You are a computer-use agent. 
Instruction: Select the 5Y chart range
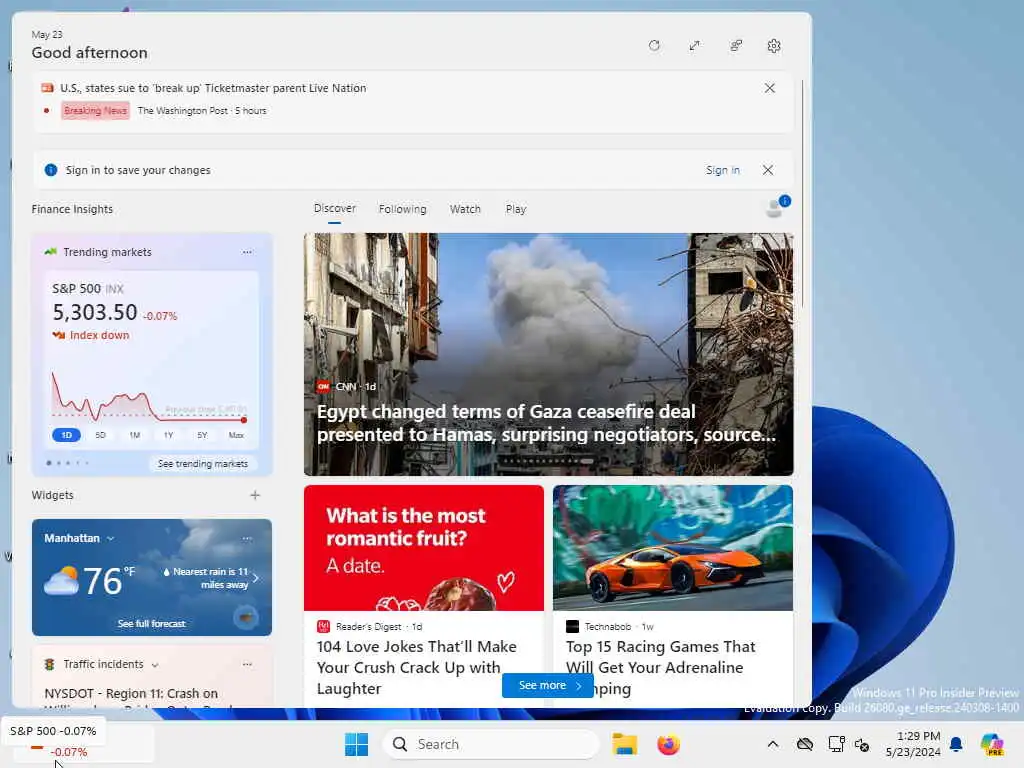point(202,435)
